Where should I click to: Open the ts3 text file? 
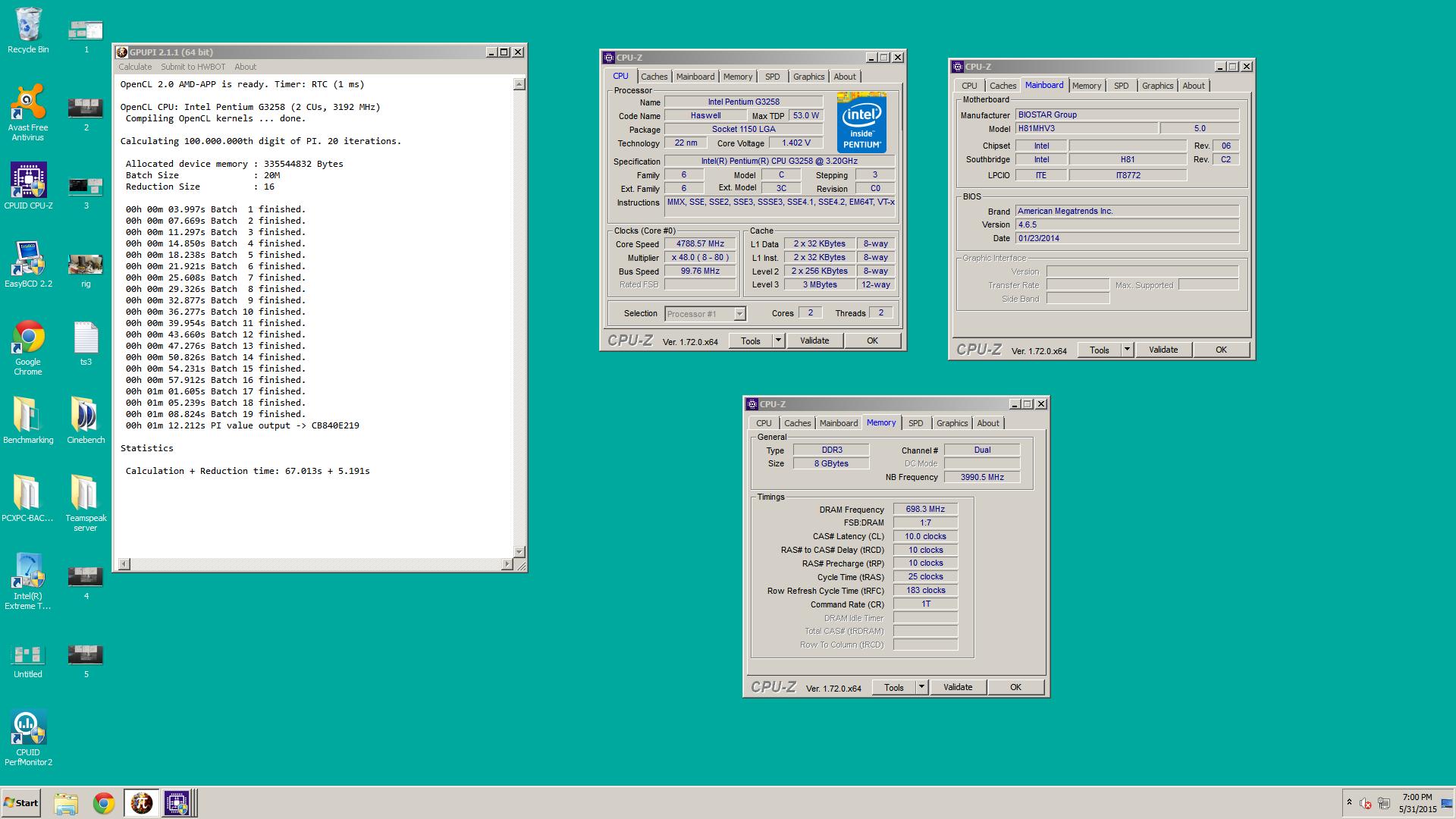coord(86,344)
